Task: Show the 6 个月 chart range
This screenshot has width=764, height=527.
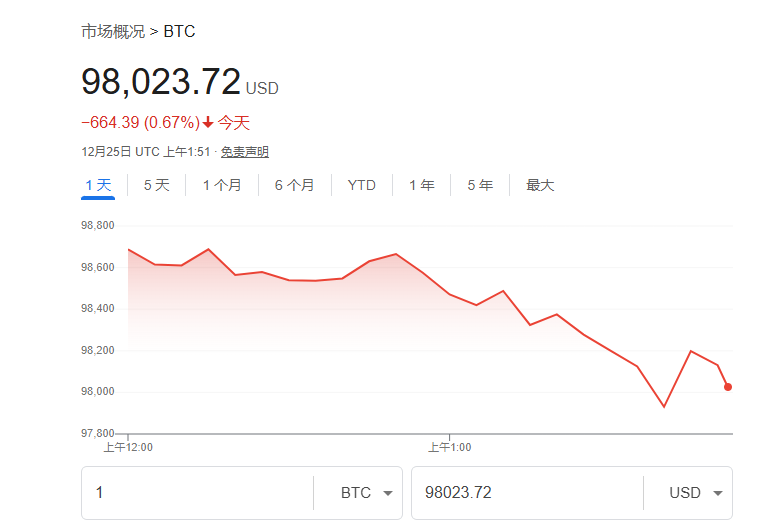Action: [x=294, y=185]
